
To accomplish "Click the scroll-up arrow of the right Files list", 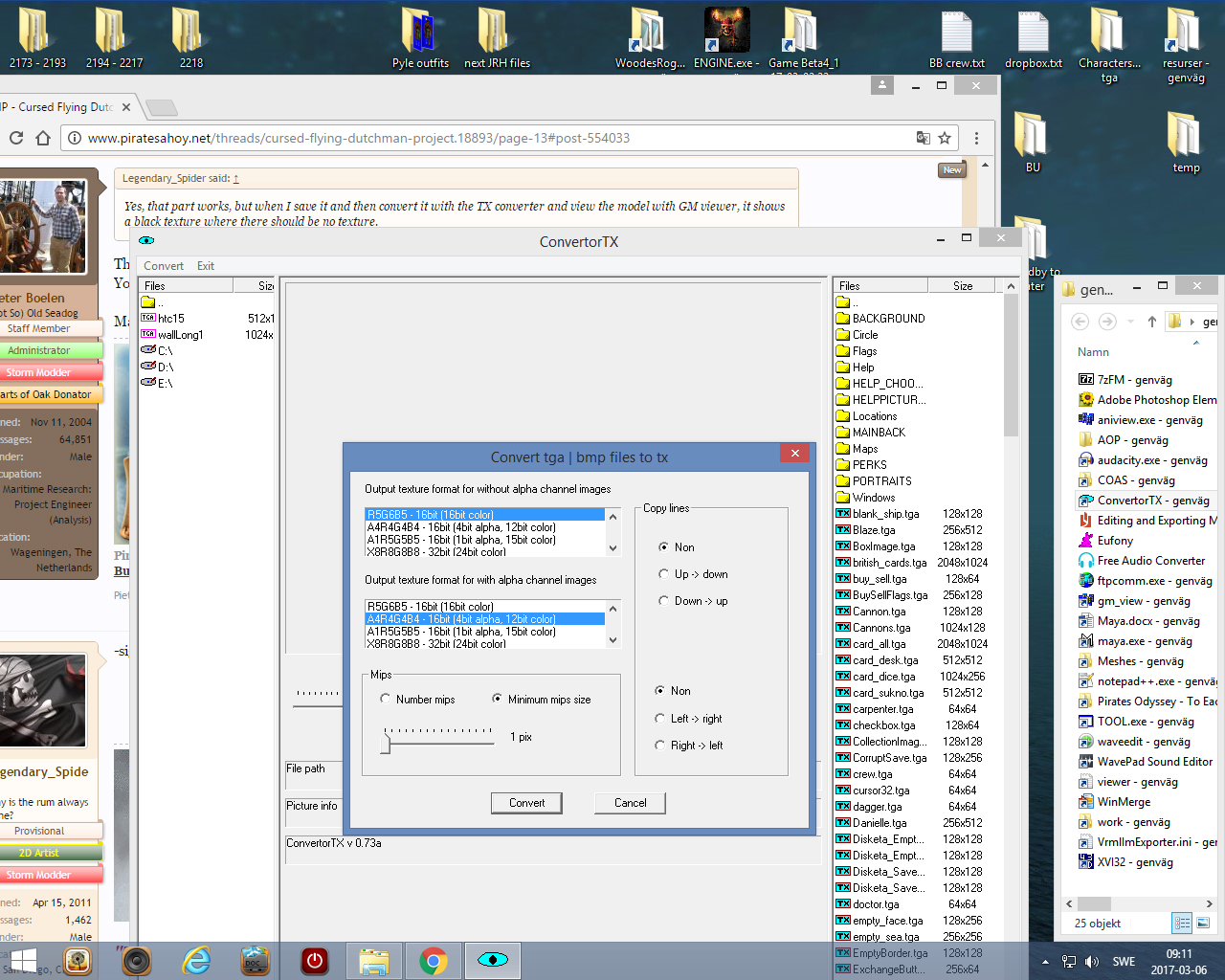I will 1011,285.
